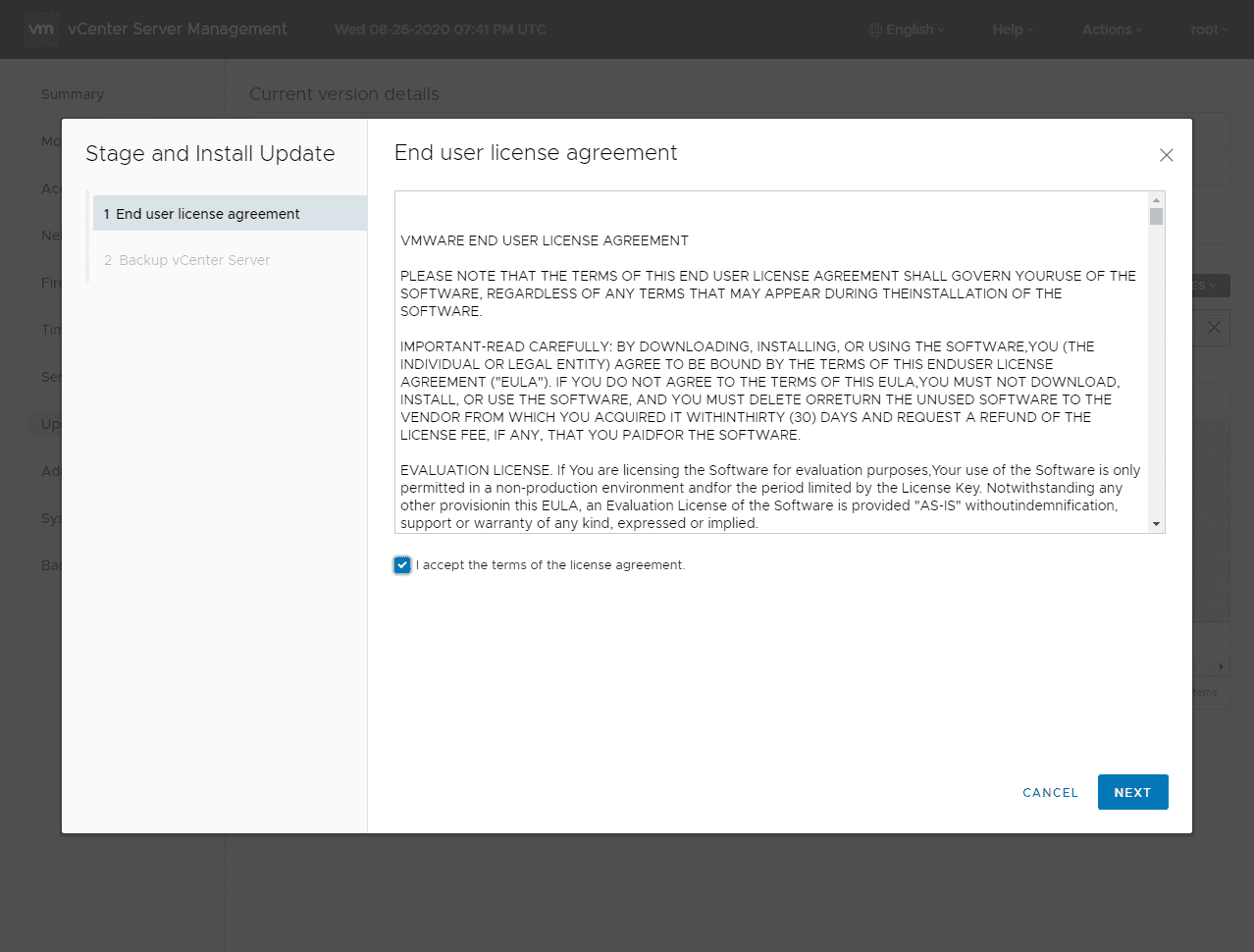This screenshot has width=1254, height=952.
Task: Click the globe icon next to English
Action: point(873,29)
